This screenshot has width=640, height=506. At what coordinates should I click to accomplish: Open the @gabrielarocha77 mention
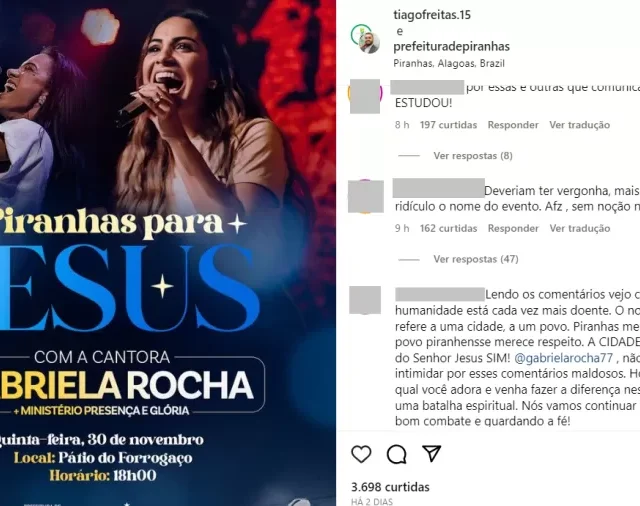pyautogui.click(x=564, y=358)
